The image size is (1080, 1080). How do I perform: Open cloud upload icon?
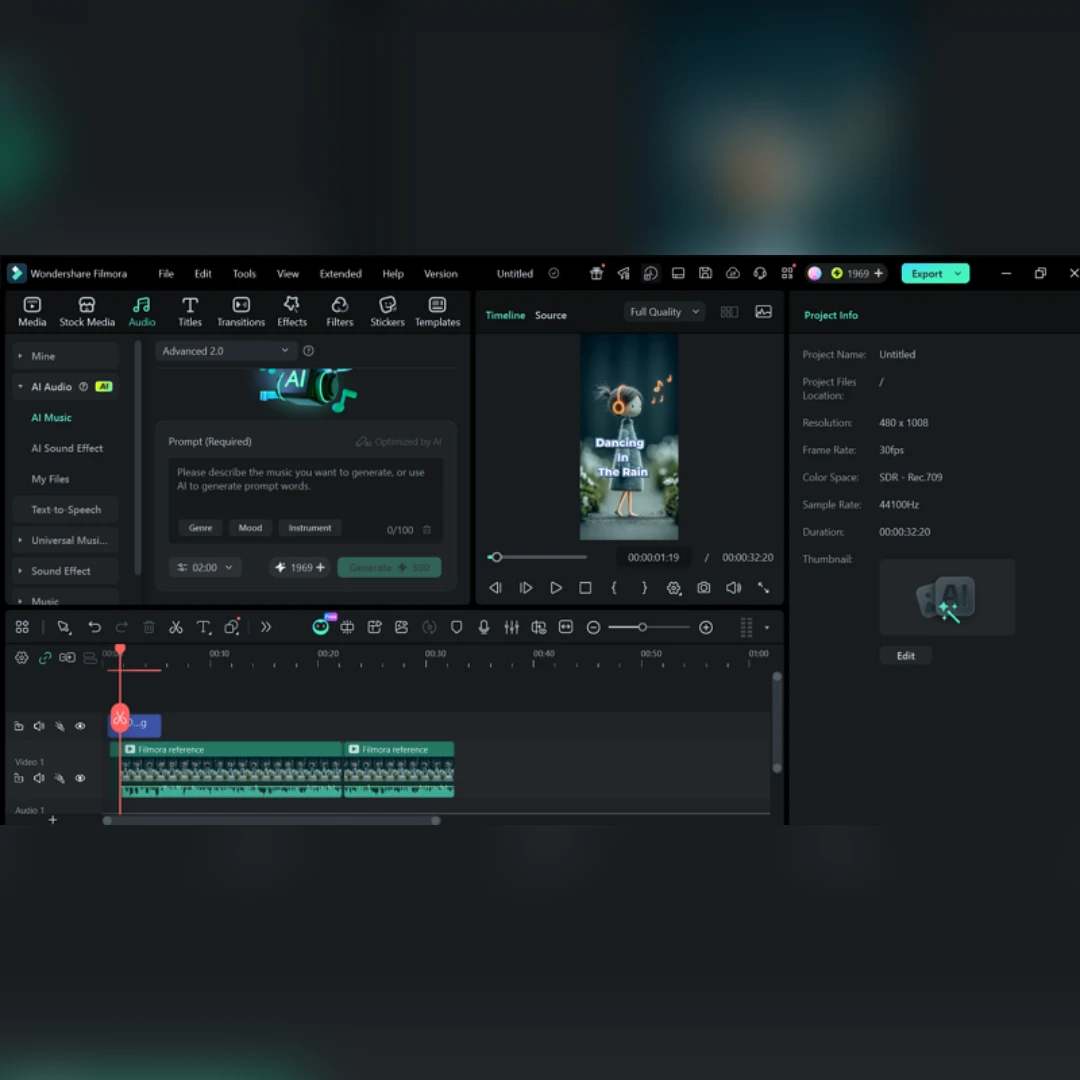pyautogui.click(x=733, y=273)
